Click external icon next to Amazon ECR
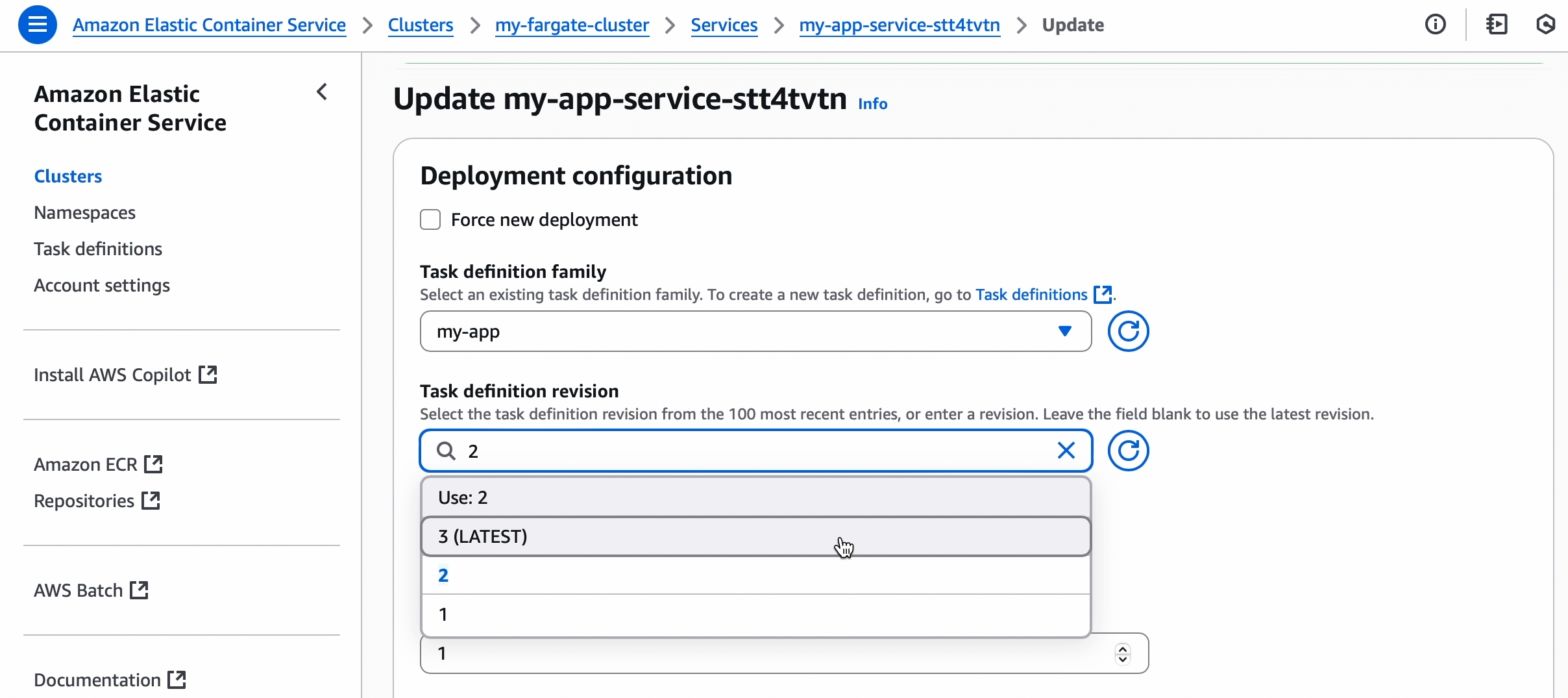1568x698 pixels. 153,464
